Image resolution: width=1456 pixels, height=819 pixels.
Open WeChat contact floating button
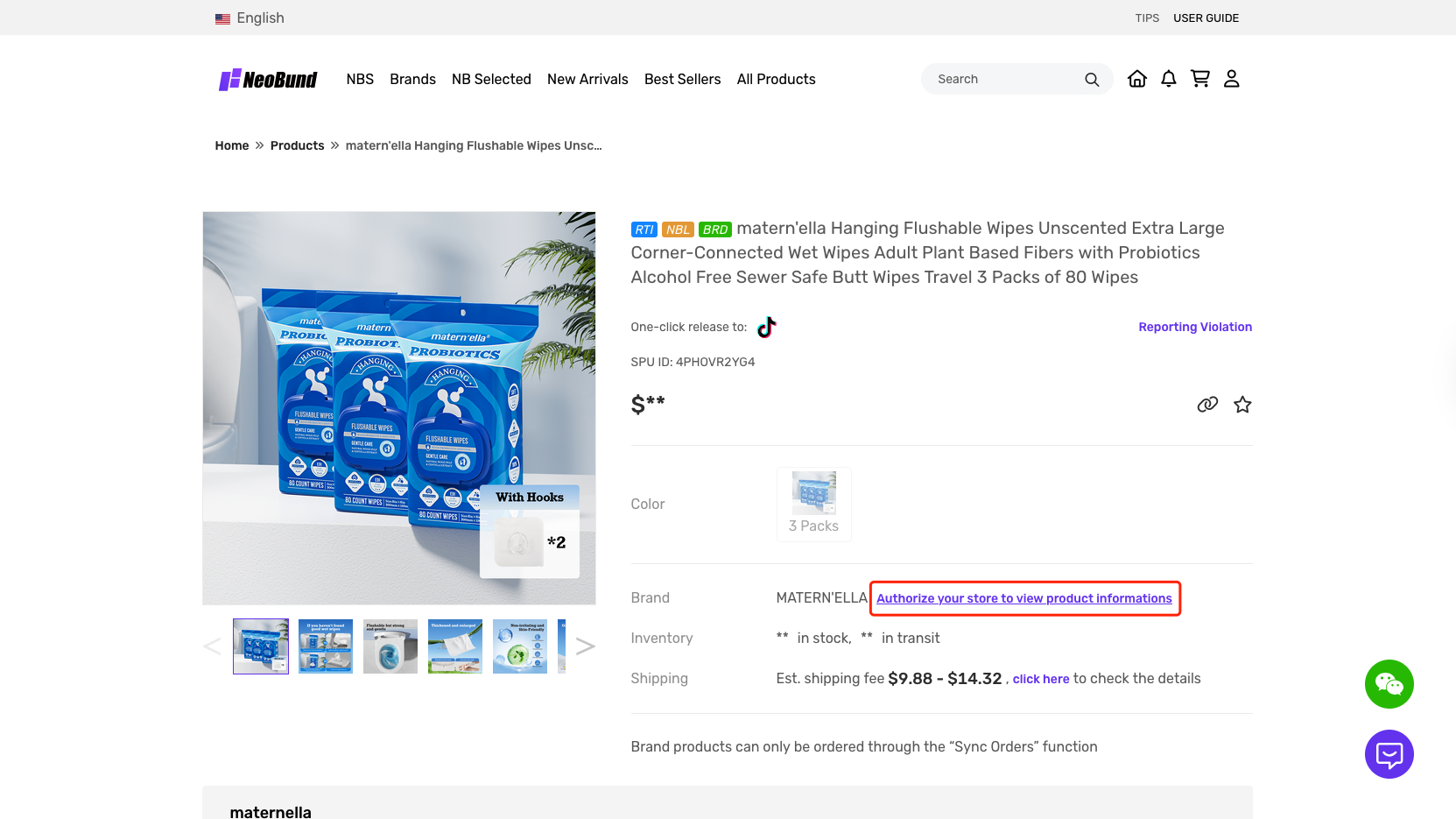tap(1389, 684)
